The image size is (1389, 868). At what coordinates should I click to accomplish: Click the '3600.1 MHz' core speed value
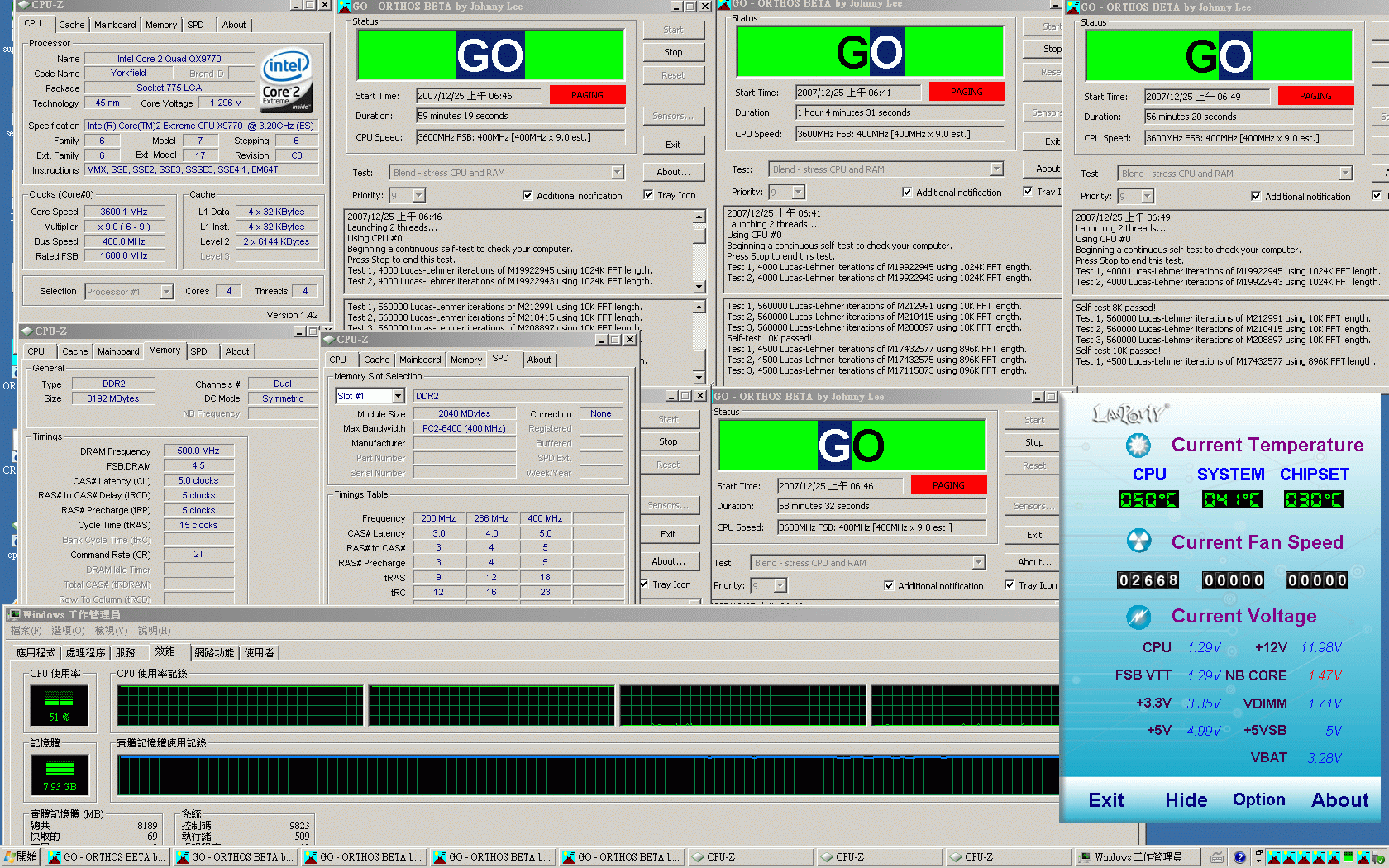point(123,212)
